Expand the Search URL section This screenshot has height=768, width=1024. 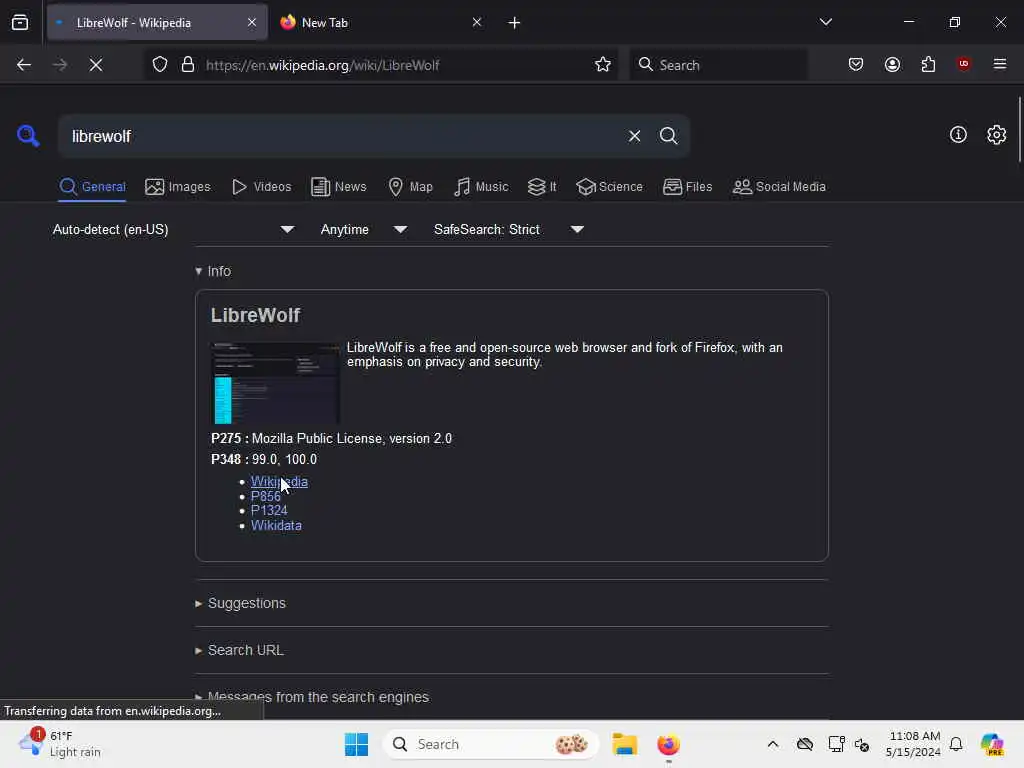(239, 650)
